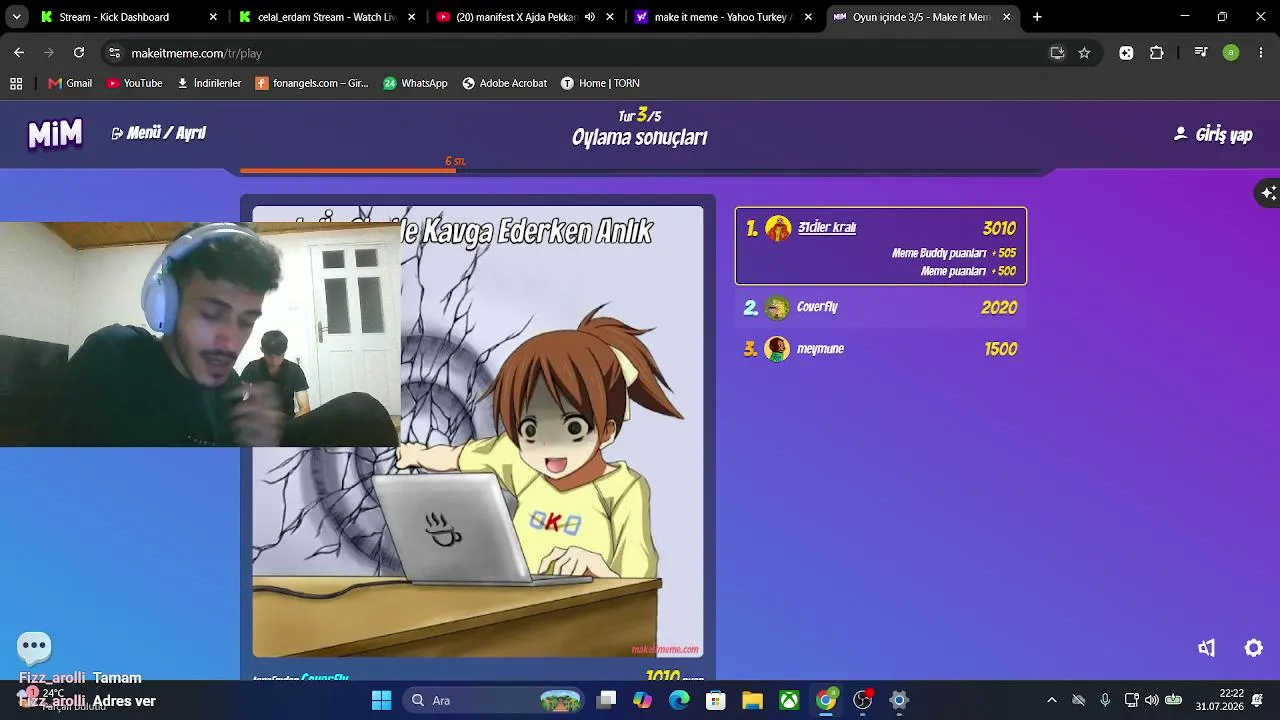Image resolution: width=1280 pixels, height=720 pixels.
Task: Click score 3010 in leaderboard
Action: pyautogui.click(x=999, y=229)
